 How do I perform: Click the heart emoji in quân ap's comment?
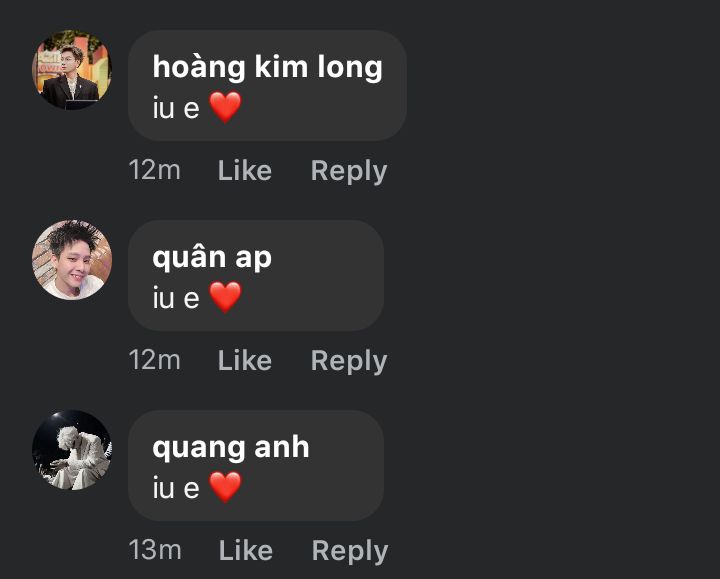tap(225, 298)
